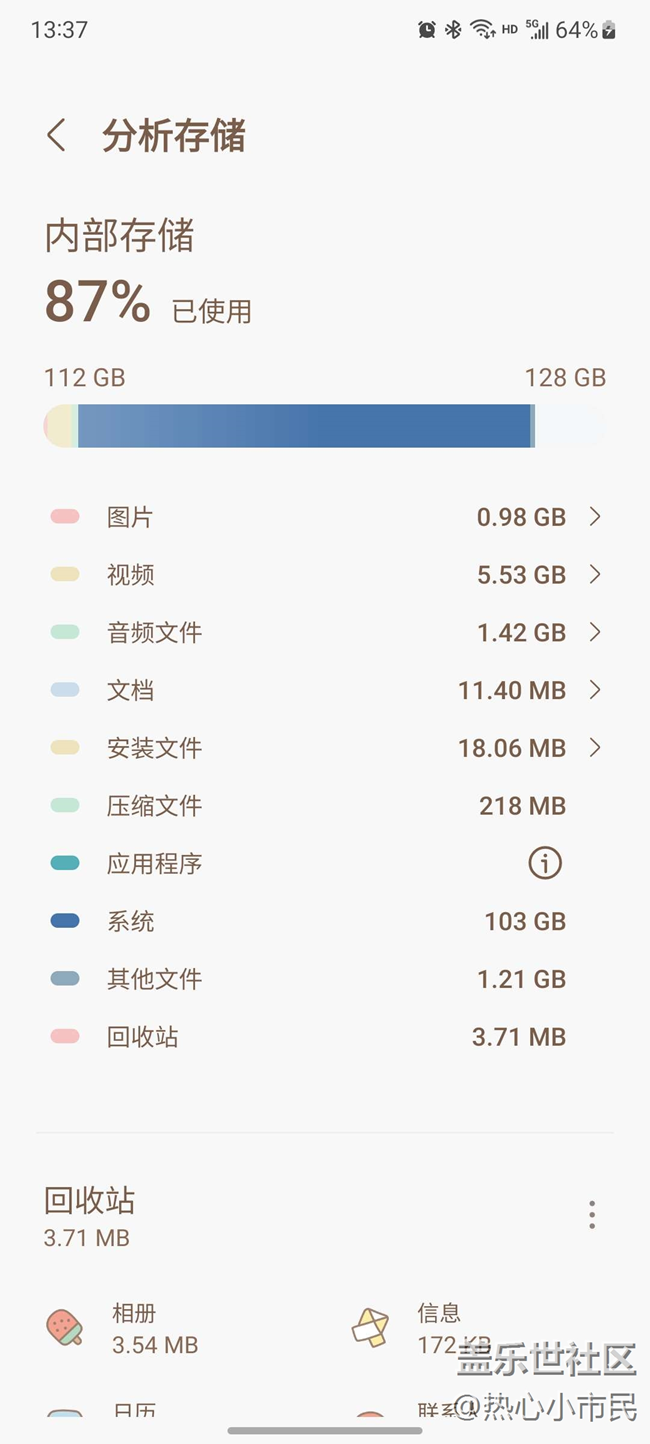The height and width of the screenshot is (1444, 650).
Task: Tap the Bluetooth status icon
Action: 453,30
